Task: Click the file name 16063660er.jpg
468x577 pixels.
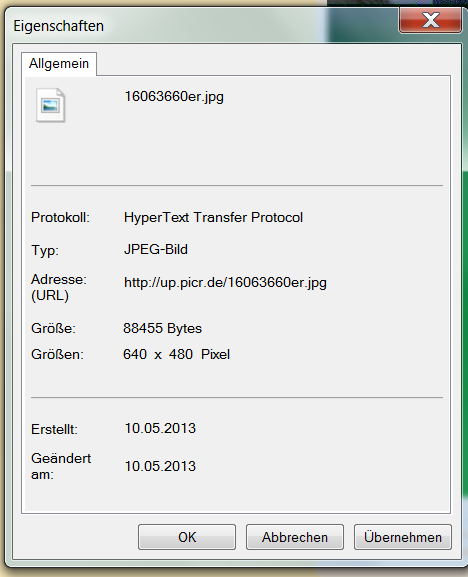Action: pos(174,97)
